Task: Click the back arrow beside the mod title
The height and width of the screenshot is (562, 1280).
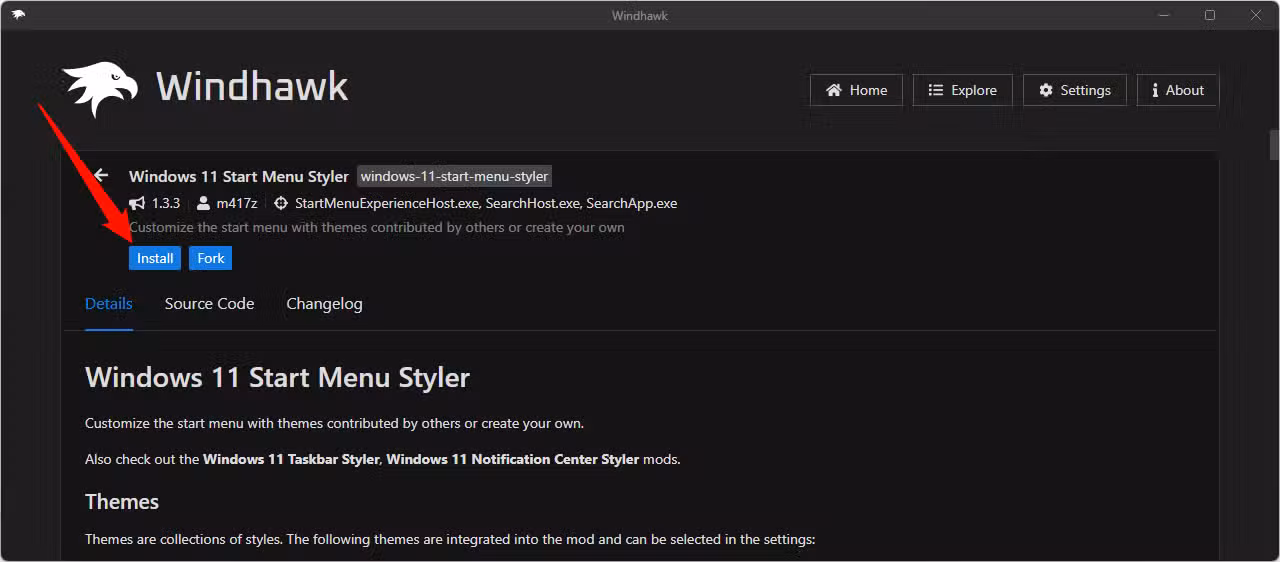Action: click(100, 176)
